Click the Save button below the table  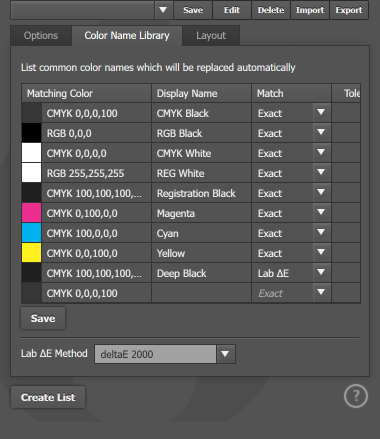[x=43, y=318]
